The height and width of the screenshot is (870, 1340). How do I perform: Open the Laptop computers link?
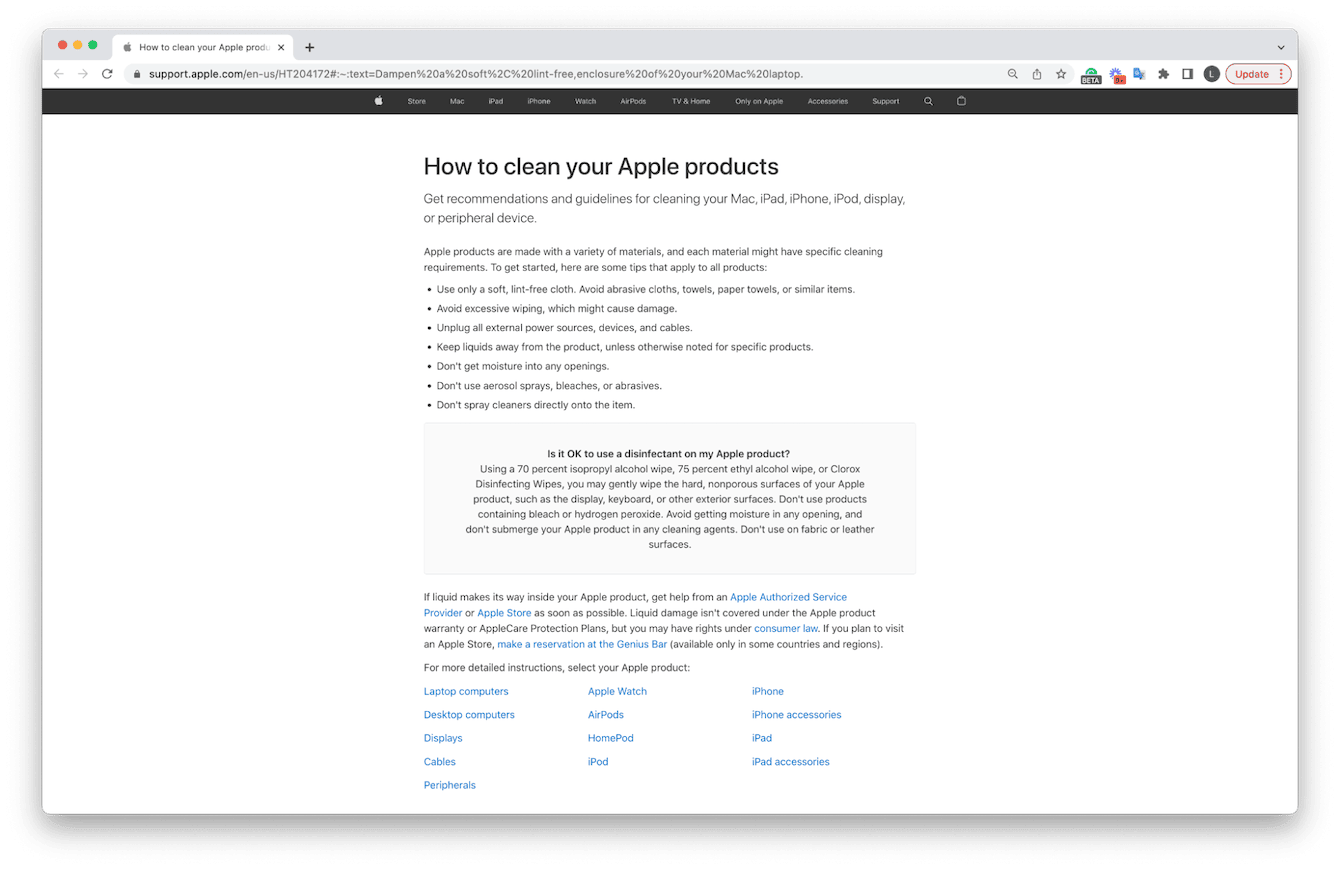click(x=466, y=691)
